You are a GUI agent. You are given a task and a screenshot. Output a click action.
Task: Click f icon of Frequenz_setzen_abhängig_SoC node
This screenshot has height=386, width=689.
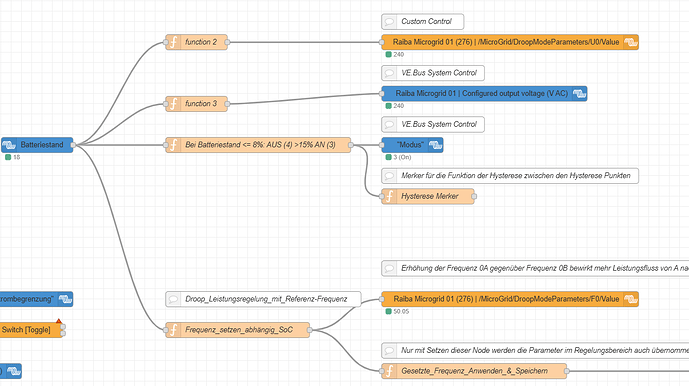click(174, 330)
